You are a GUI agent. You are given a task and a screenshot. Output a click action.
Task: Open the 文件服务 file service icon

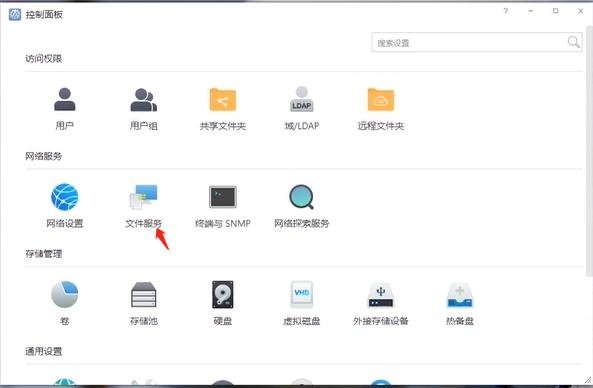[x=143, y=197]
